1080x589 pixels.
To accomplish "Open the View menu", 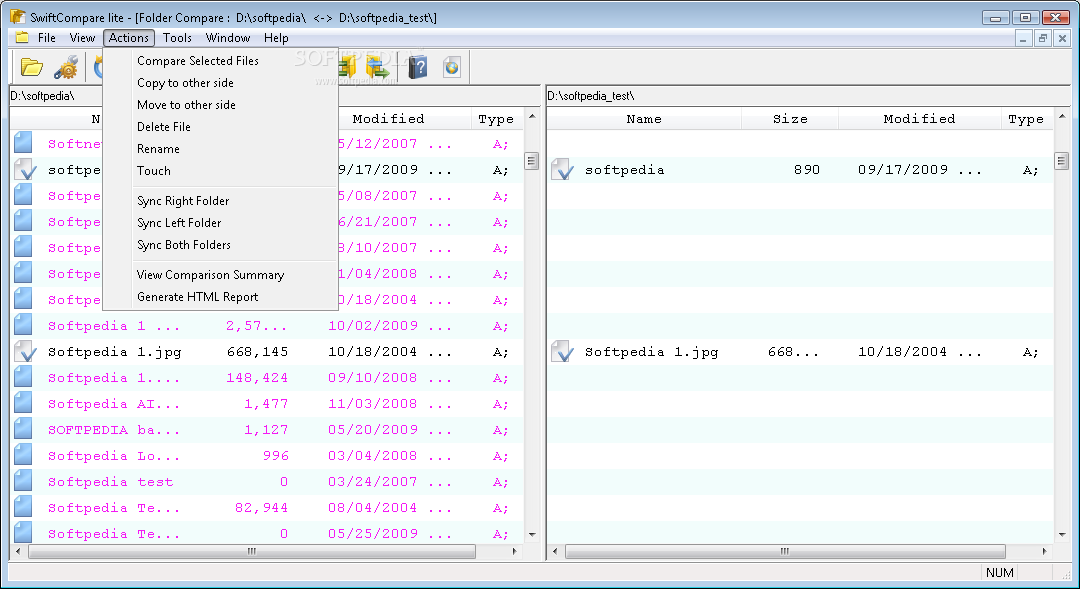I will click(82, 38).
